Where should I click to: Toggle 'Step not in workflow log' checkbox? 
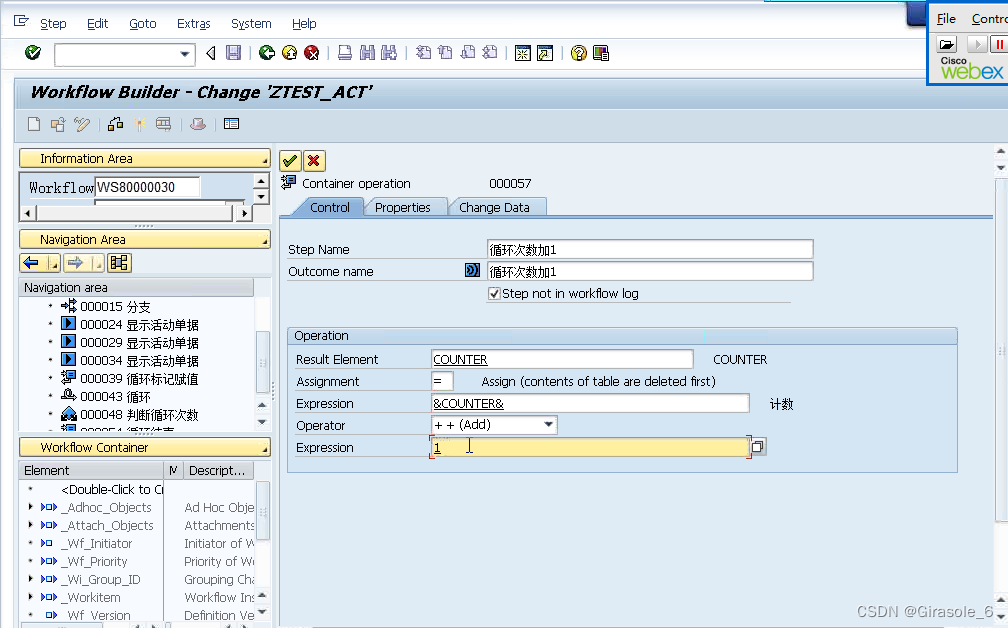[494, 294]
